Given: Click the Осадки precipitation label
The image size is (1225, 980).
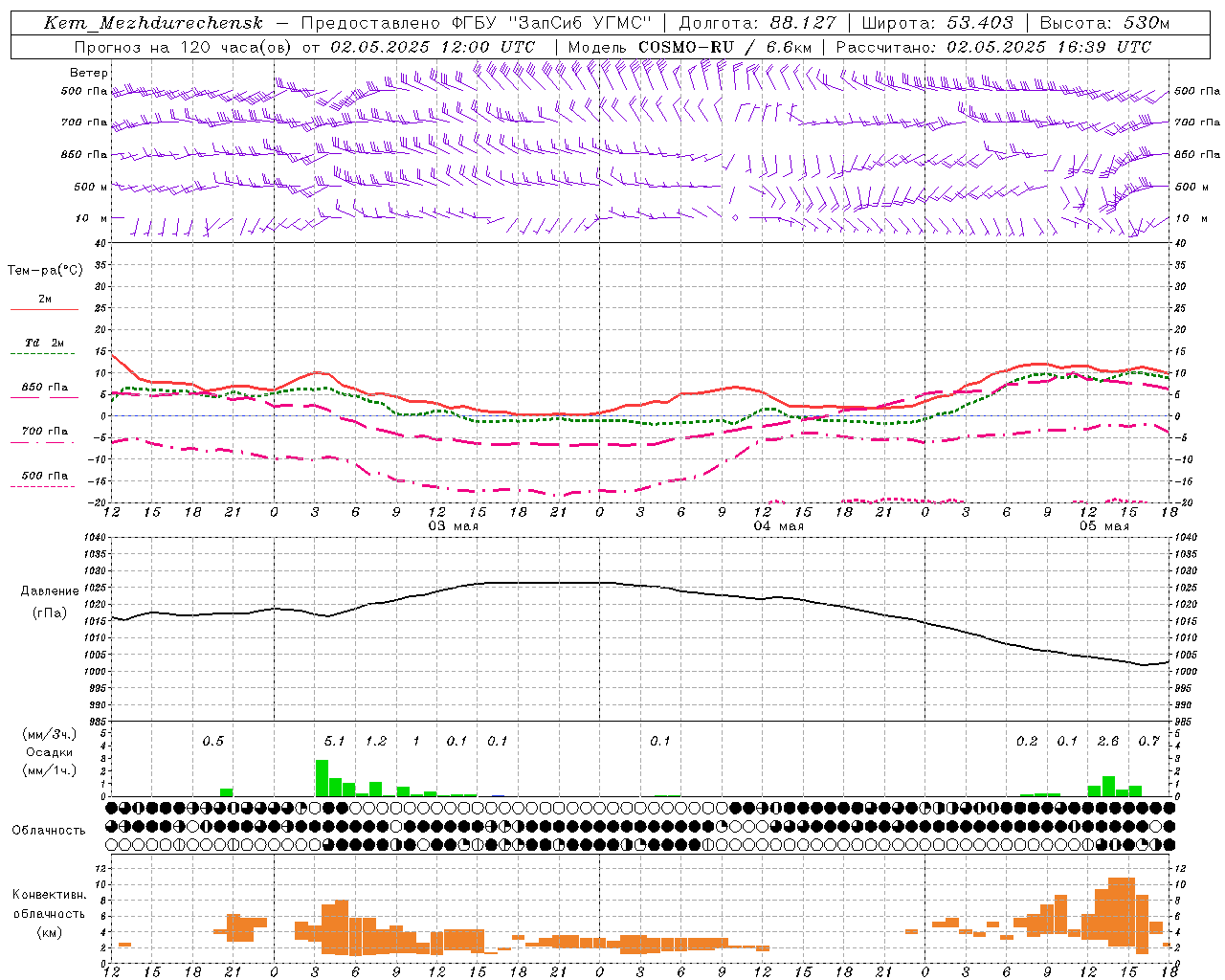Looking at the screenshot, I should pyautogui.click(x=49, y=752).
